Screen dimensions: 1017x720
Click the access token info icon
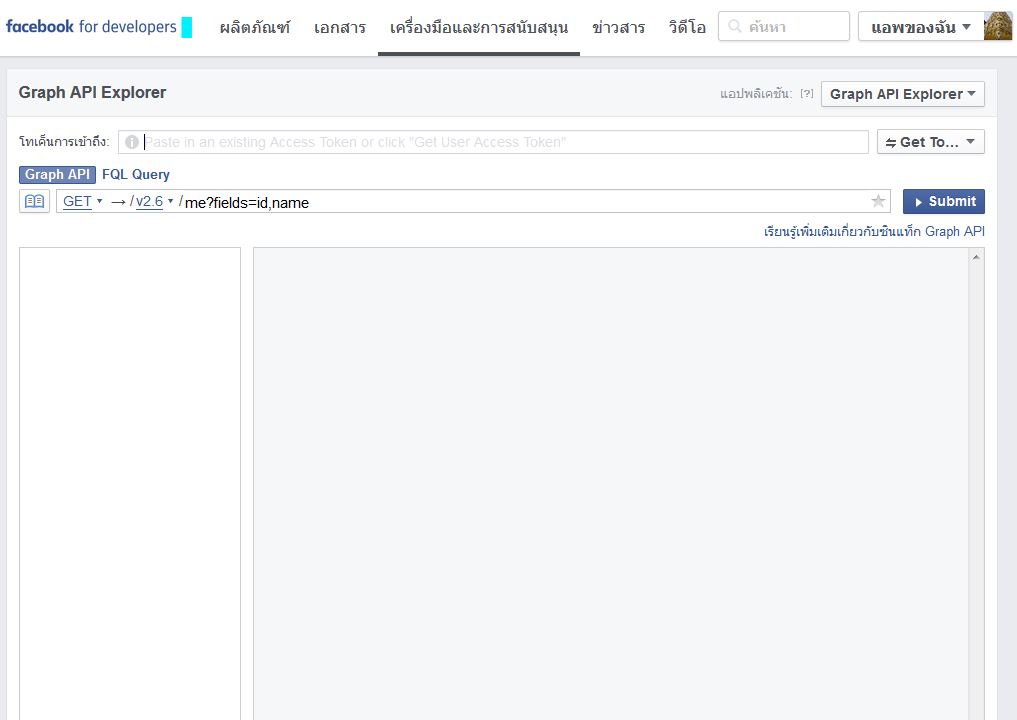(x=131, y=142)
